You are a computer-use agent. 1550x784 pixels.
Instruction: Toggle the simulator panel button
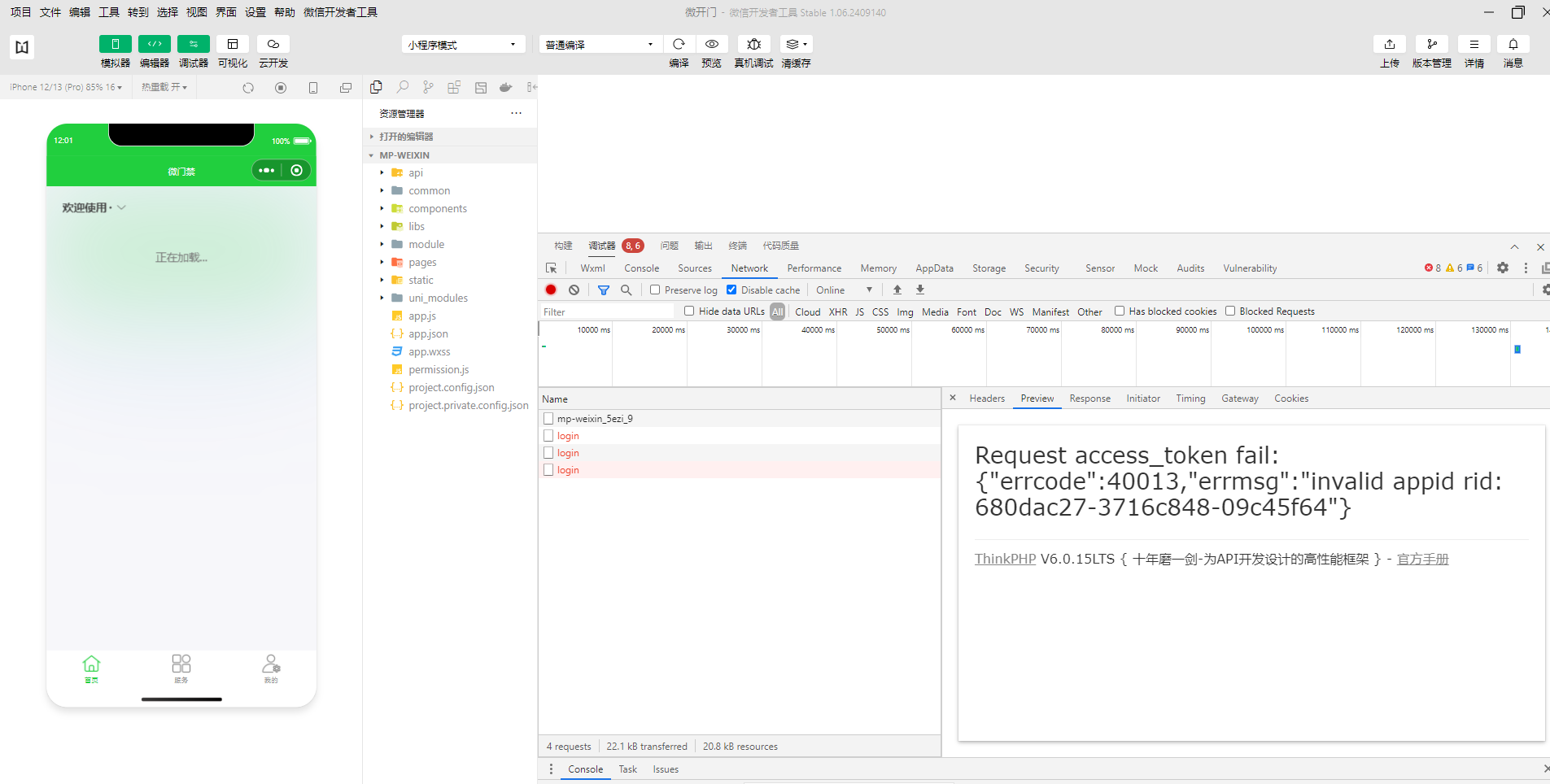click(x=115, y=44)
